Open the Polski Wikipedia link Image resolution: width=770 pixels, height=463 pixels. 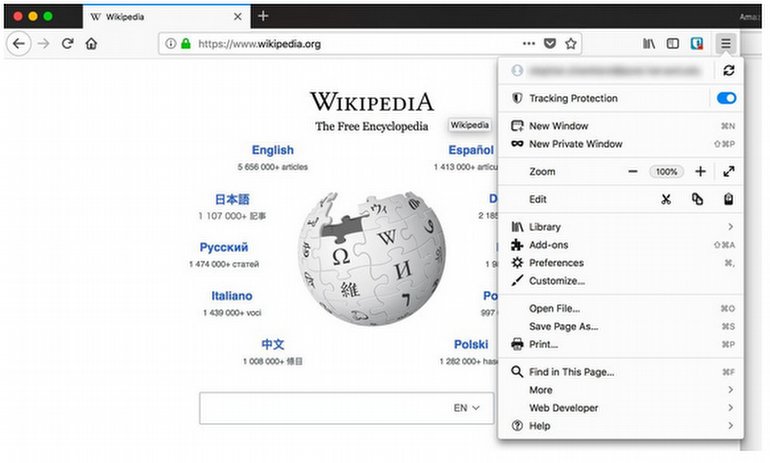pyautogui.click(x=471, y=344)
